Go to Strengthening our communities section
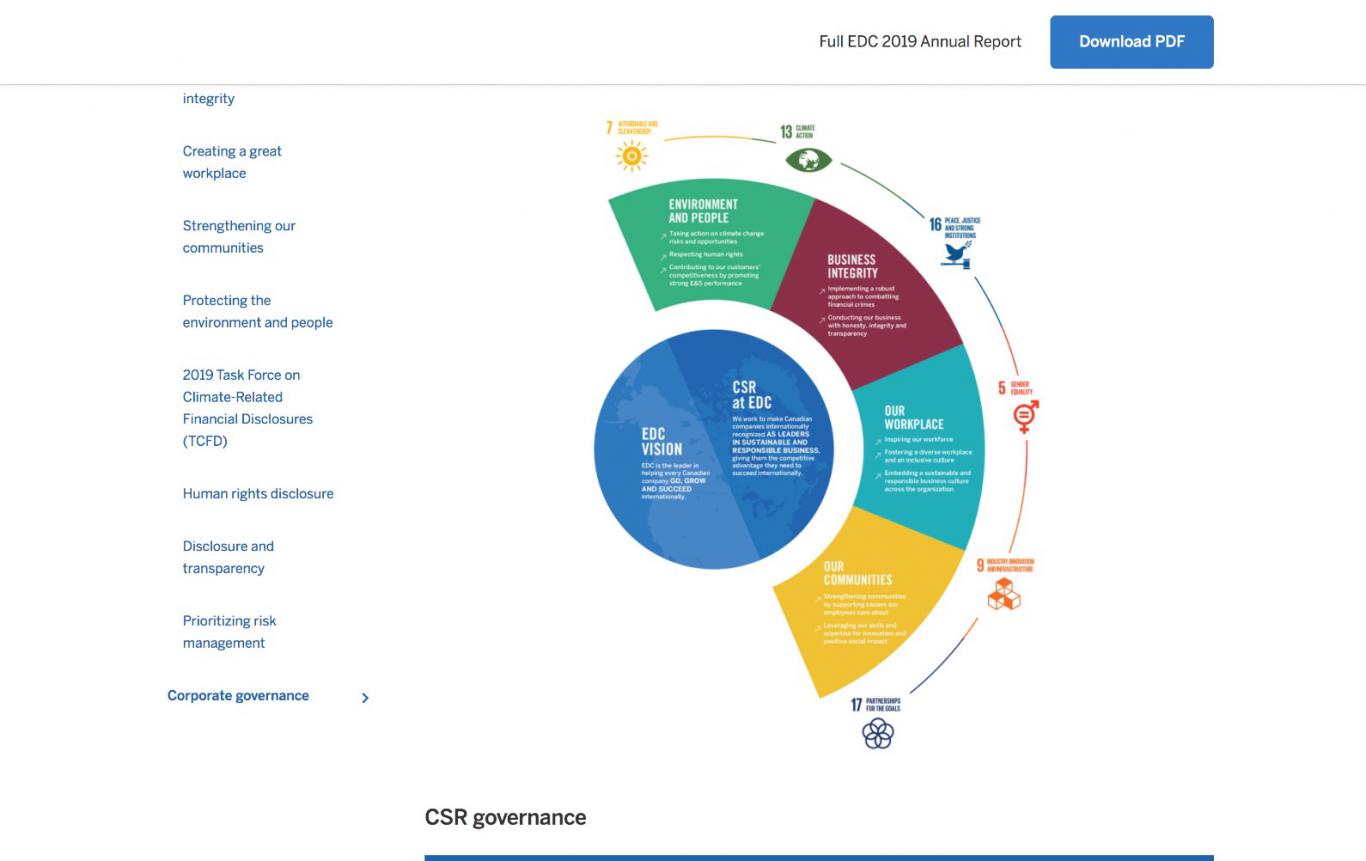This screenshot has width=1366, height=861. pos(239,237)
